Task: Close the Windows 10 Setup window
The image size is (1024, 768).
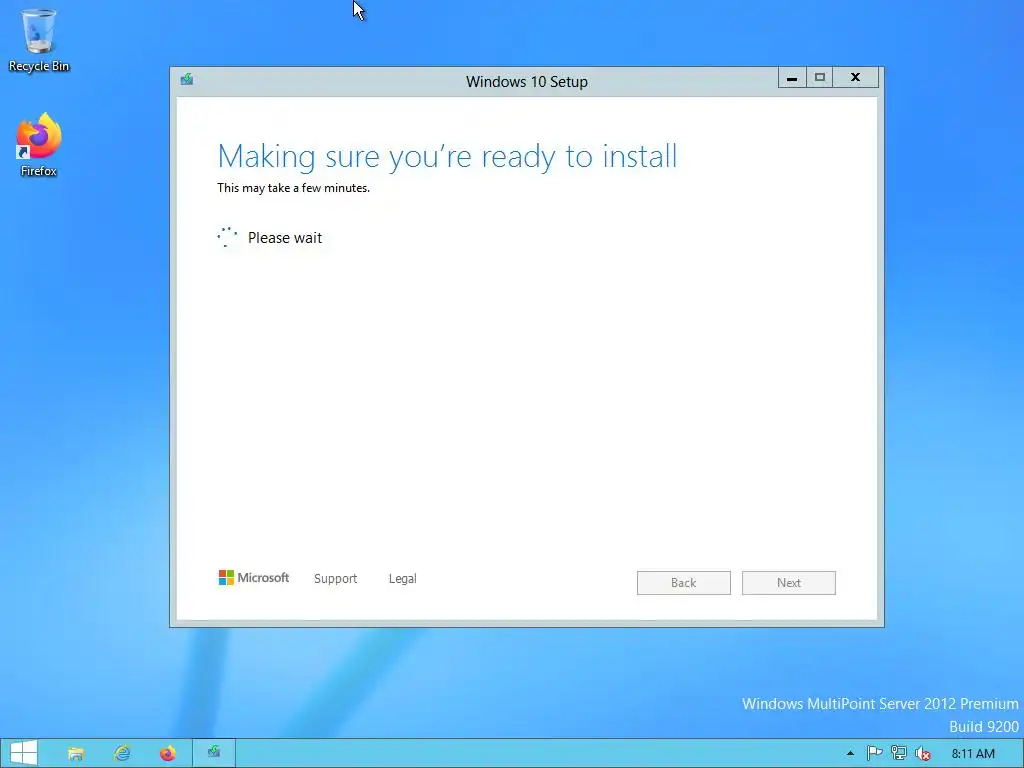Action: (x=856, y=78)
